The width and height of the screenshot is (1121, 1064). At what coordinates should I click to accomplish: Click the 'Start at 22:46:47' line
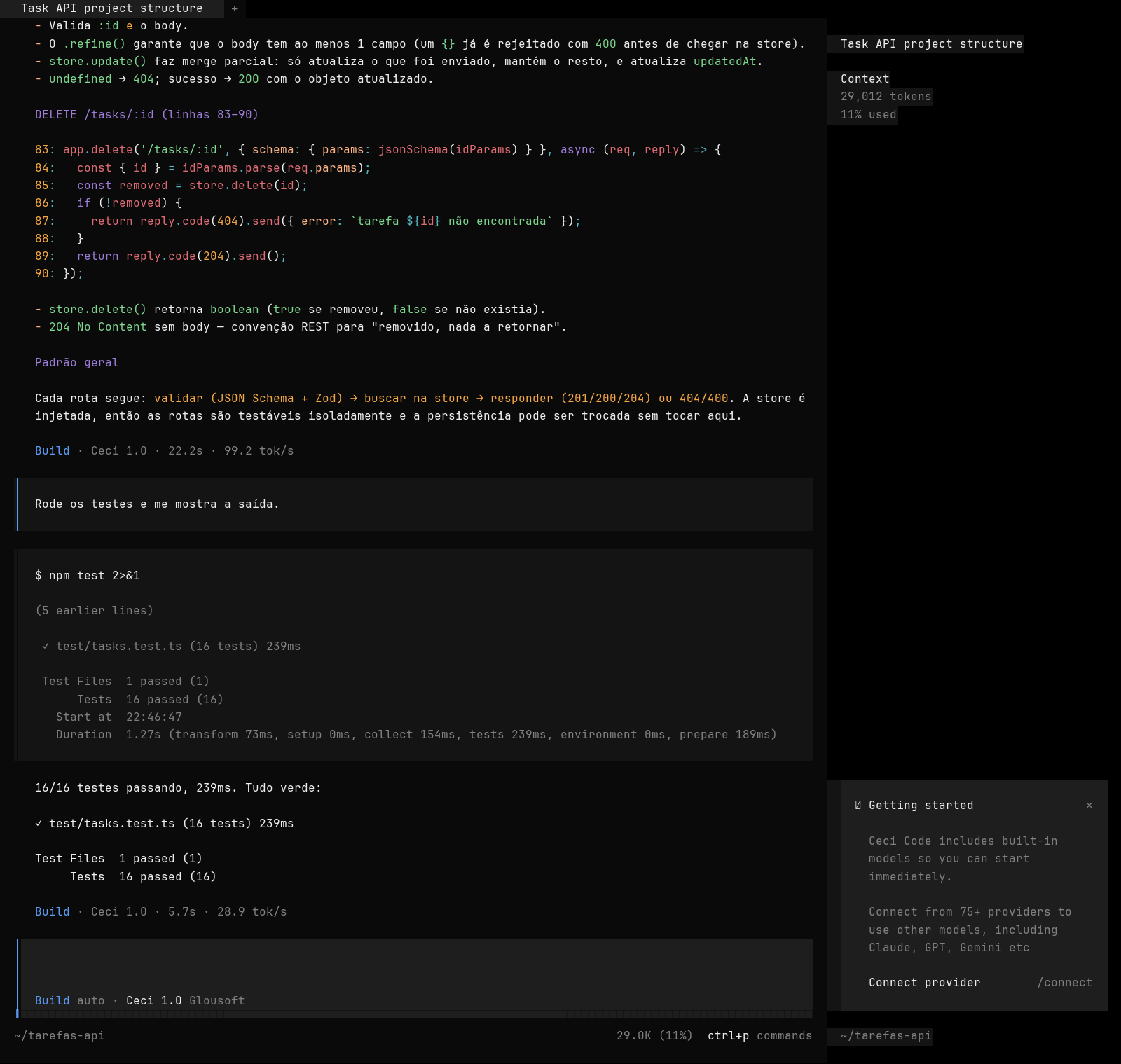tap(118, 717)
